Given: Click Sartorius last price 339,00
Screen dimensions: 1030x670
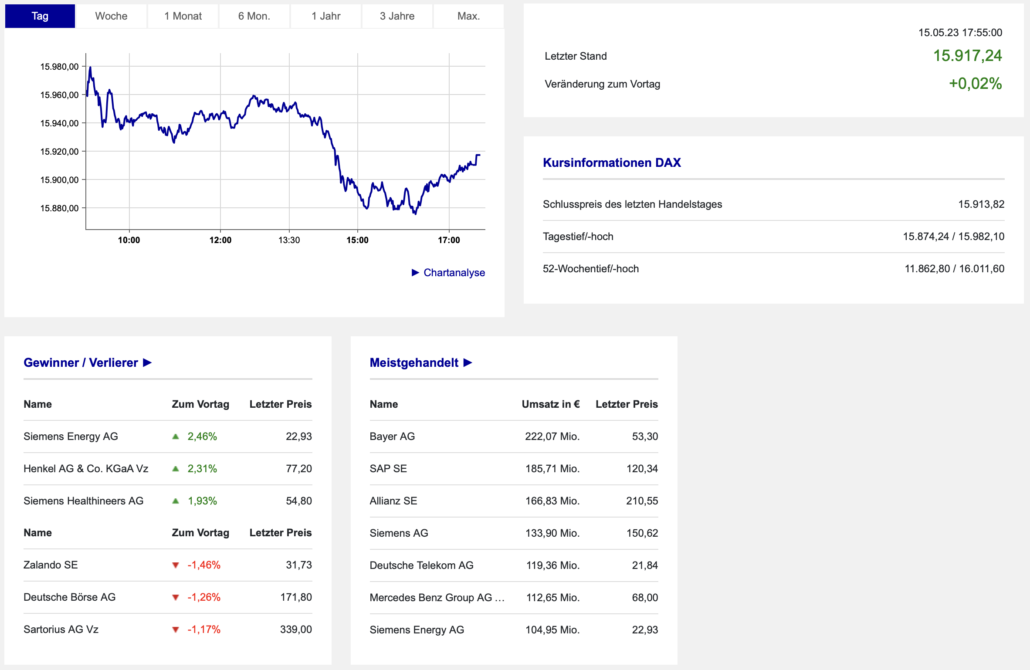Looking at the screenshot, I should pyautogui.click(x=296, y=629).
